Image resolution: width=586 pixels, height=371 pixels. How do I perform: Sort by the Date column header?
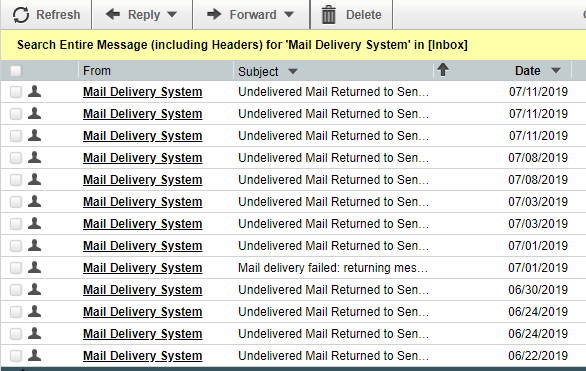tap(527, 71)
